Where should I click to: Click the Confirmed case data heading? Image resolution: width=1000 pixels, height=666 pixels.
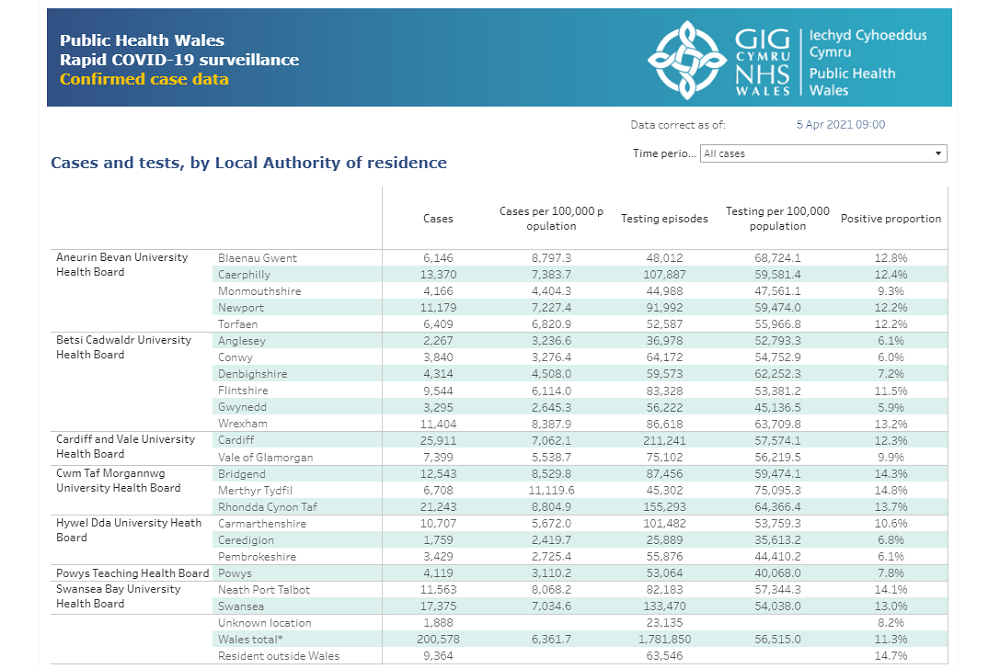click(x=144, y=80)
